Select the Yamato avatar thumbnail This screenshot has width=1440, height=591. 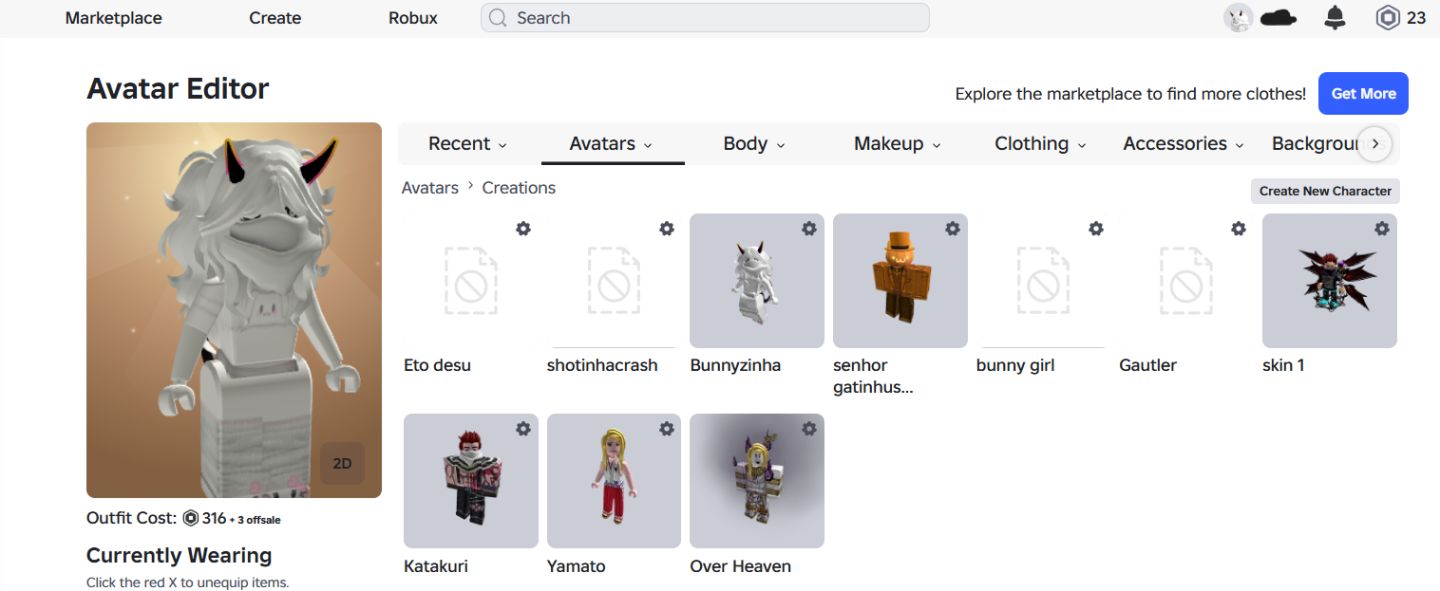(614, 481)
